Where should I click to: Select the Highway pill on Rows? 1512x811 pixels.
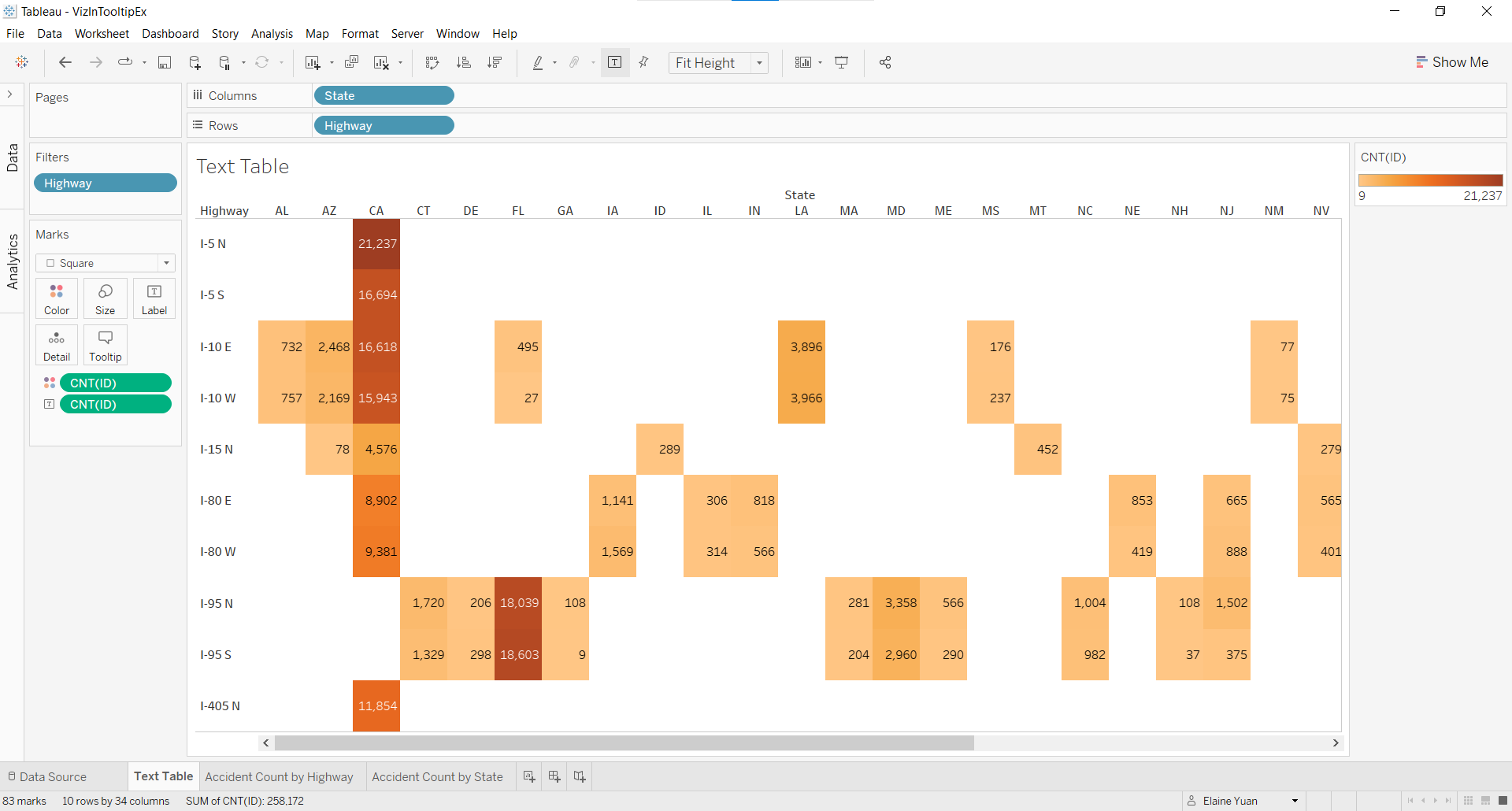coord(384,125)
